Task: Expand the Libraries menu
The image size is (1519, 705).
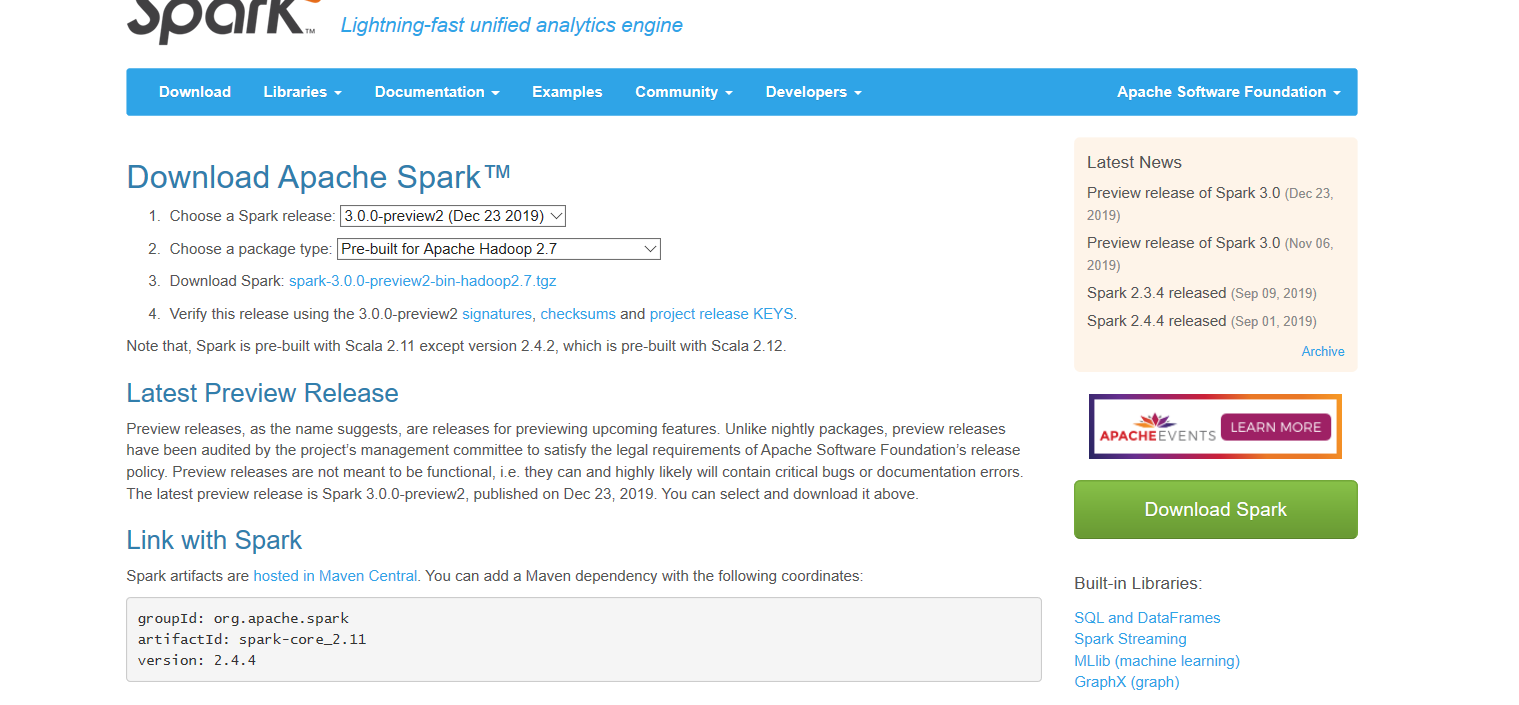Action: pos(303,92)
